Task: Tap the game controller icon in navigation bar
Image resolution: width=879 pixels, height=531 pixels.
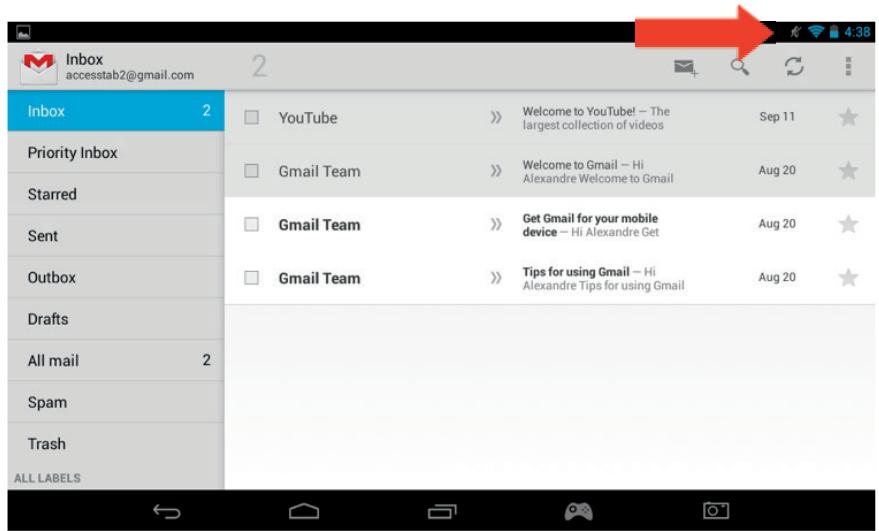Action: tap(579, 511)
